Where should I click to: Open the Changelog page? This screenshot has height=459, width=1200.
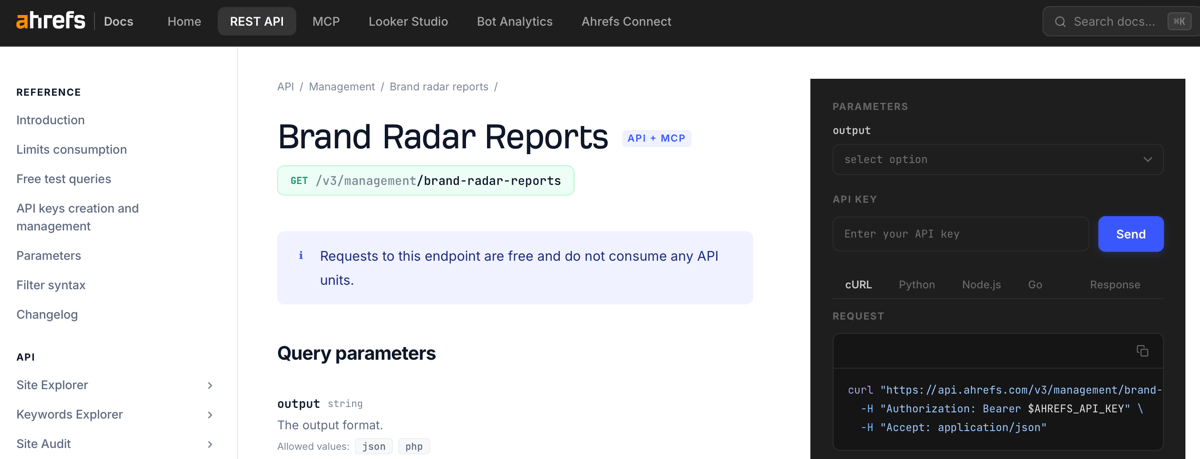click(46, 314)
